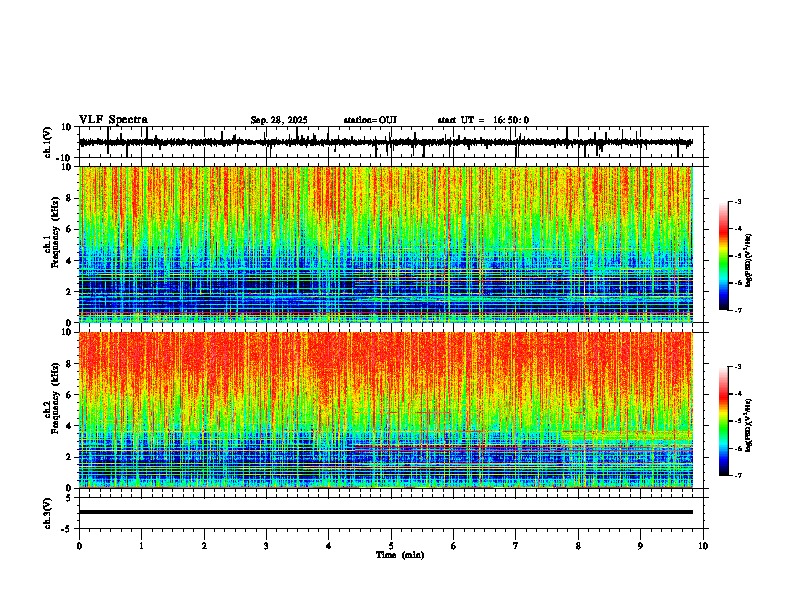
Task: Click the "station=OUI" header label
Action: tap(370, 120)
